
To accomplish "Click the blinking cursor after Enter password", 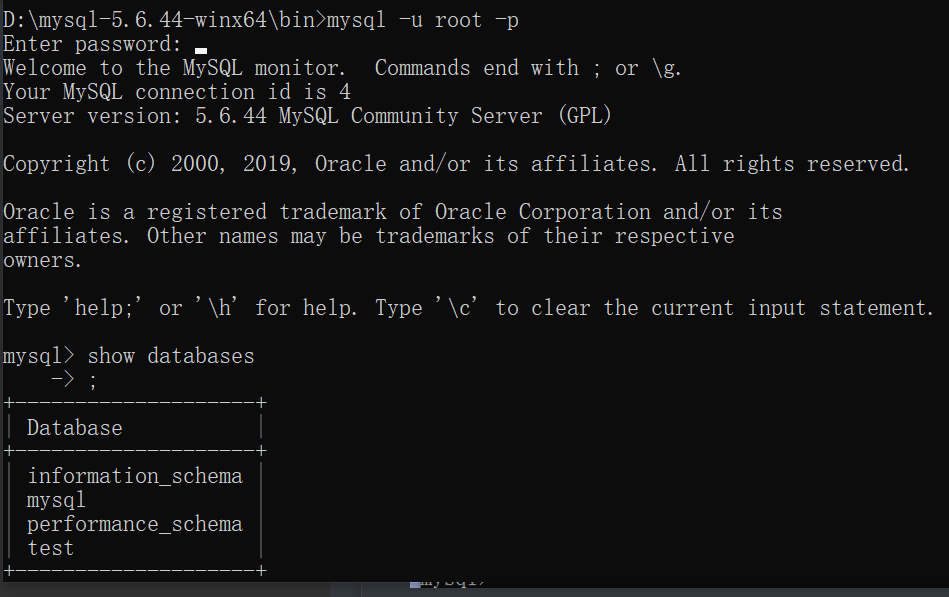I will coord(201,51).
